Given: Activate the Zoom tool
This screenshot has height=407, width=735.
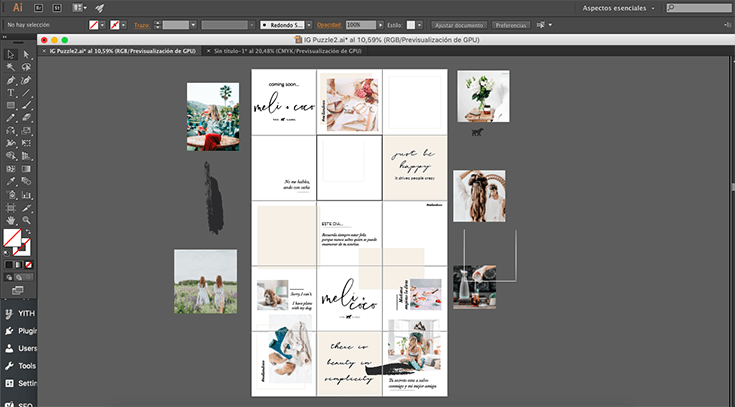Looking at the screenshot, I should (x=26, y=219).
